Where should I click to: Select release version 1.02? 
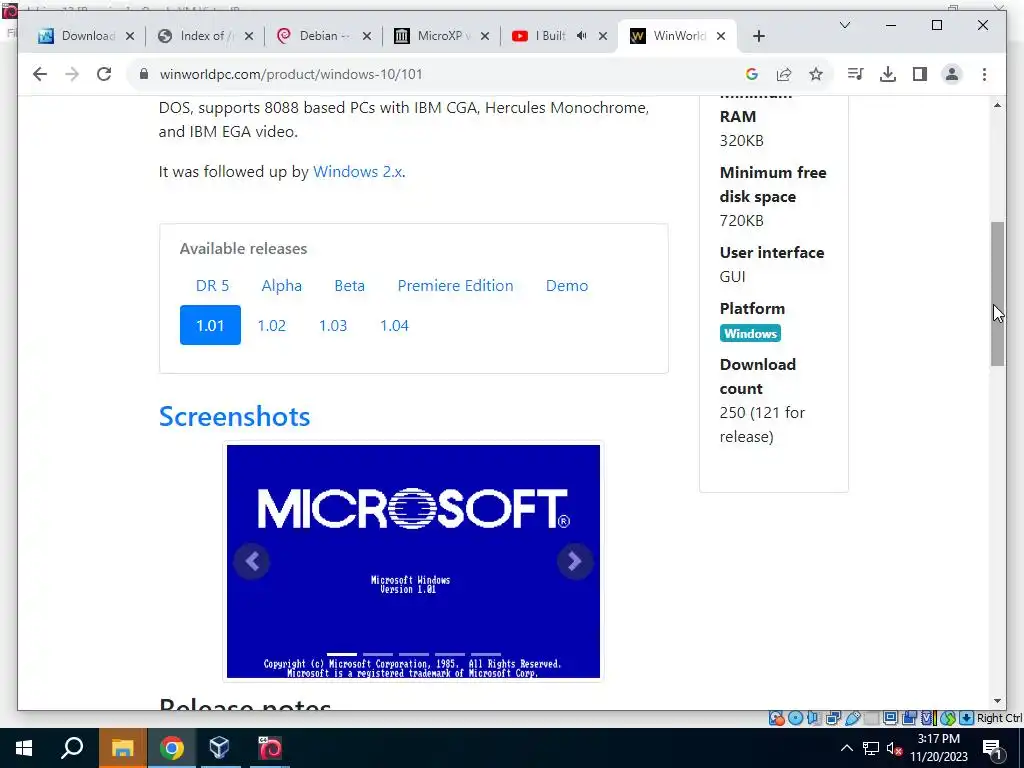click(x=272, y=325)
